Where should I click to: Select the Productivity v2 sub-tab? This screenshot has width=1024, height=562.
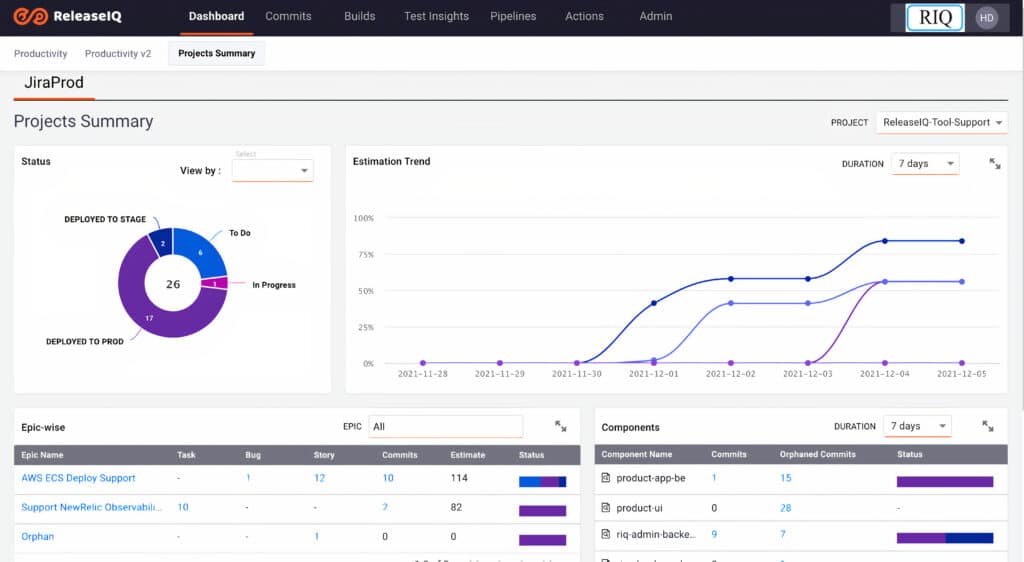click(x=118, y=54)
